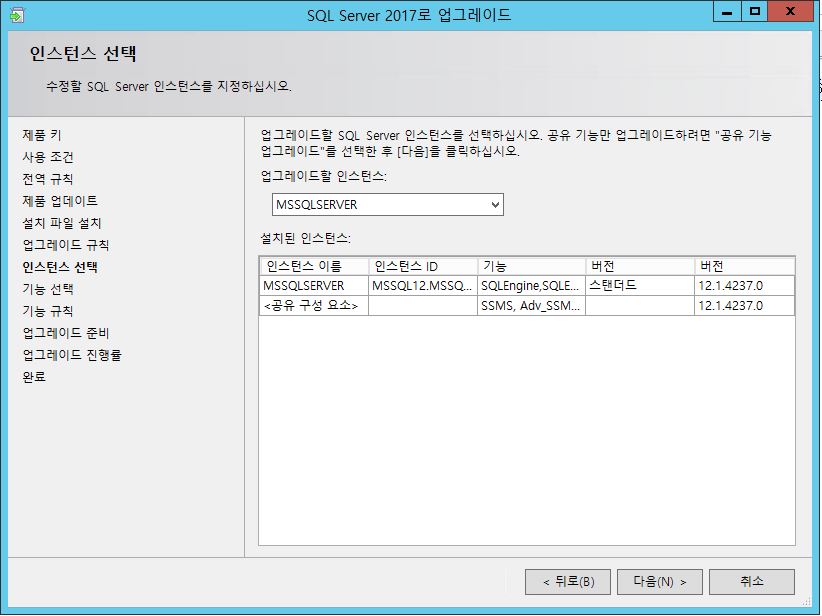Select the 업그레이드 규칙 step
This screenshot has width=822, height=616.
66,245
